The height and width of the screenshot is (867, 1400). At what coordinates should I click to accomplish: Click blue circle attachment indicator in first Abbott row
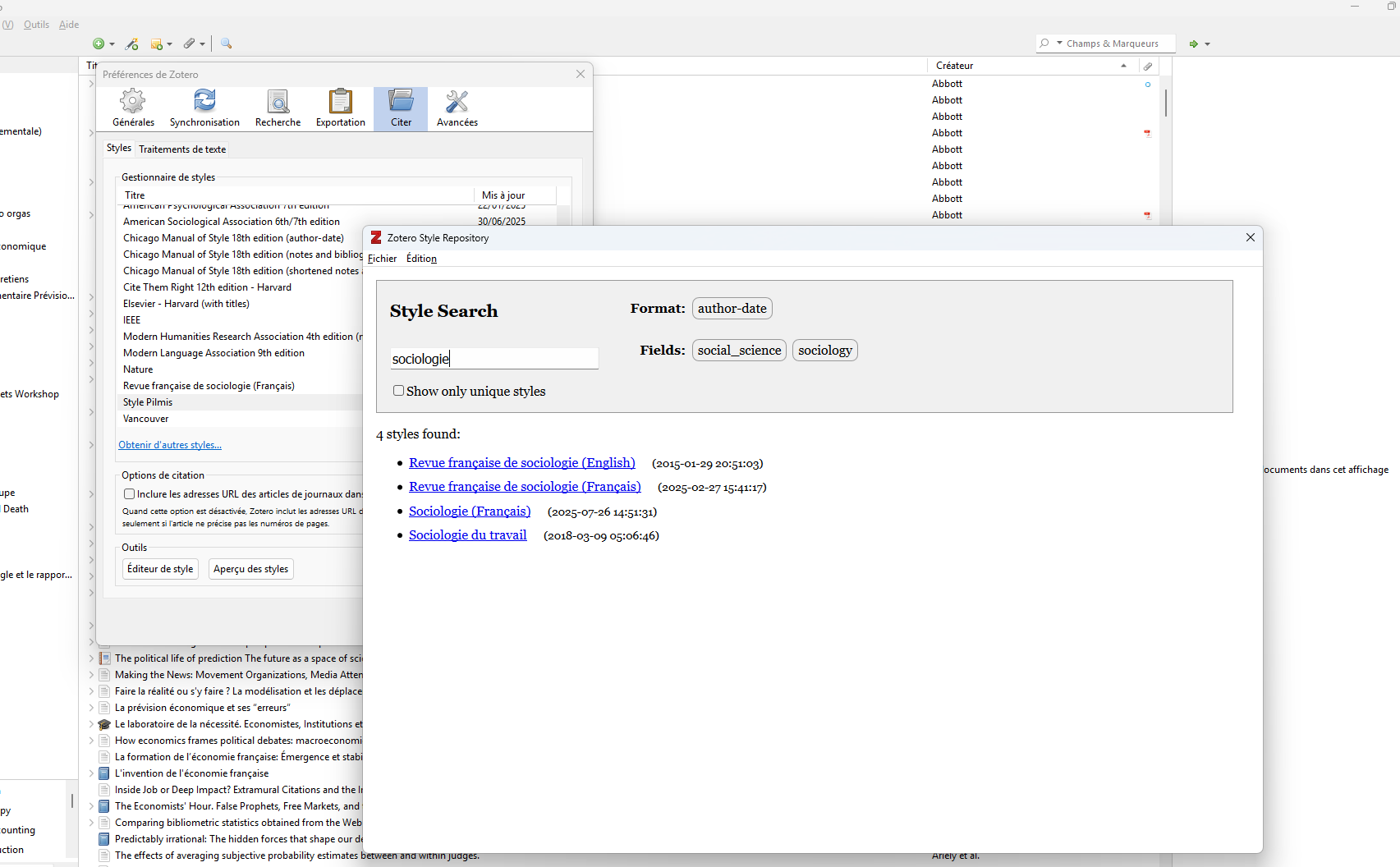click(1148, 84)
